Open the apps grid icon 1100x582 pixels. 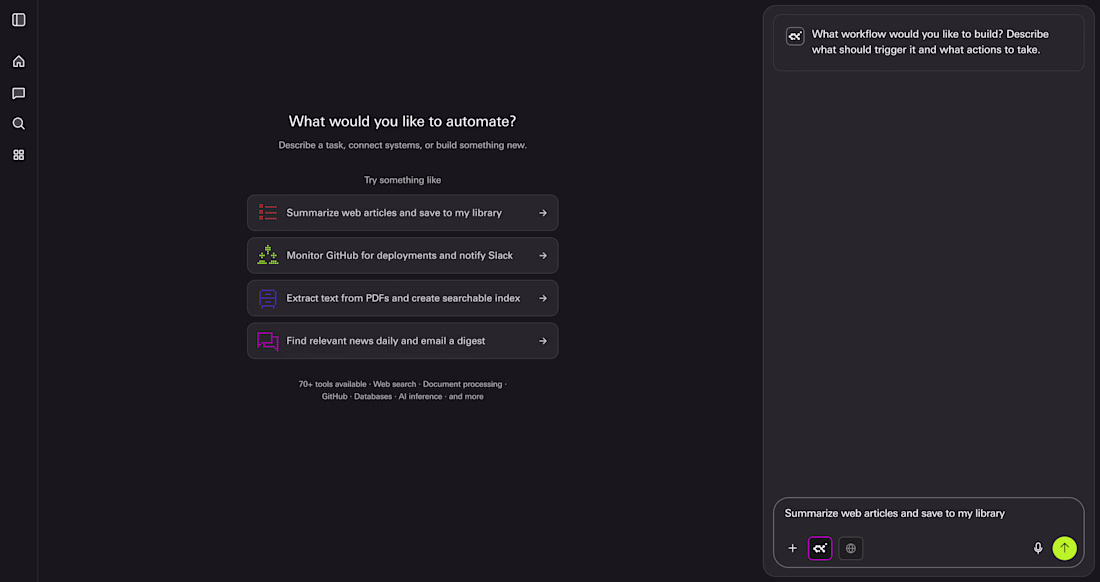click(18, 155)
